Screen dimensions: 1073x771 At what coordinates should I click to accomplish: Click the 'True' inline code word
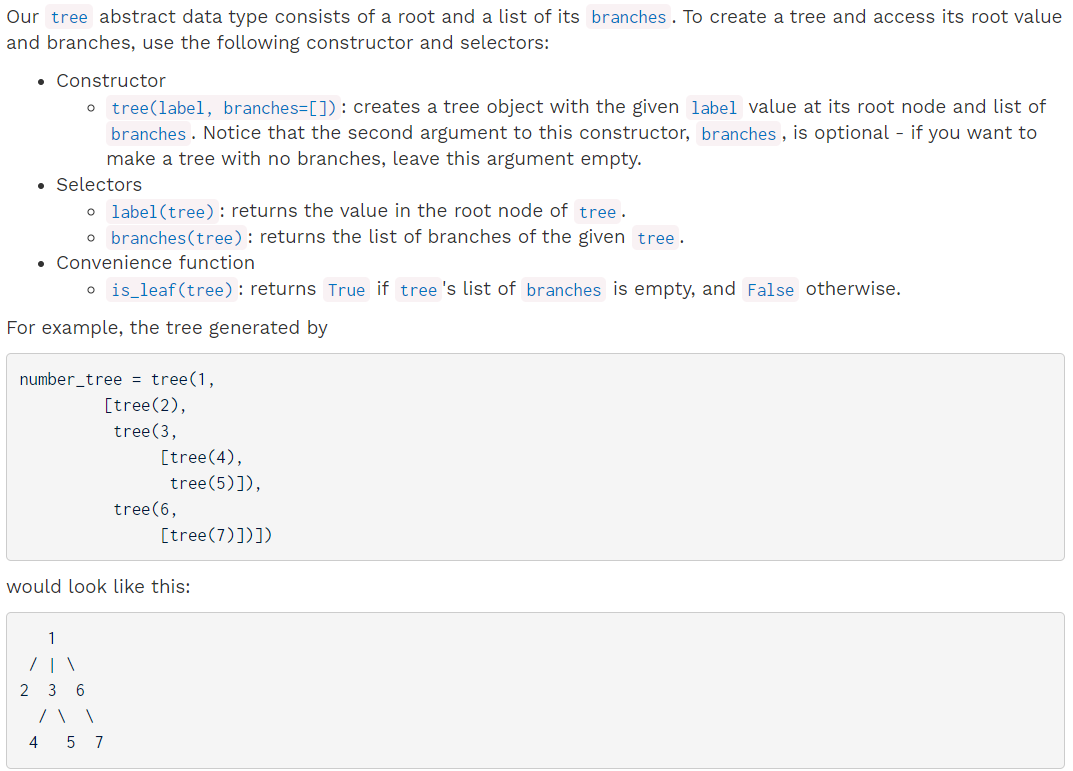coord(346,290)
